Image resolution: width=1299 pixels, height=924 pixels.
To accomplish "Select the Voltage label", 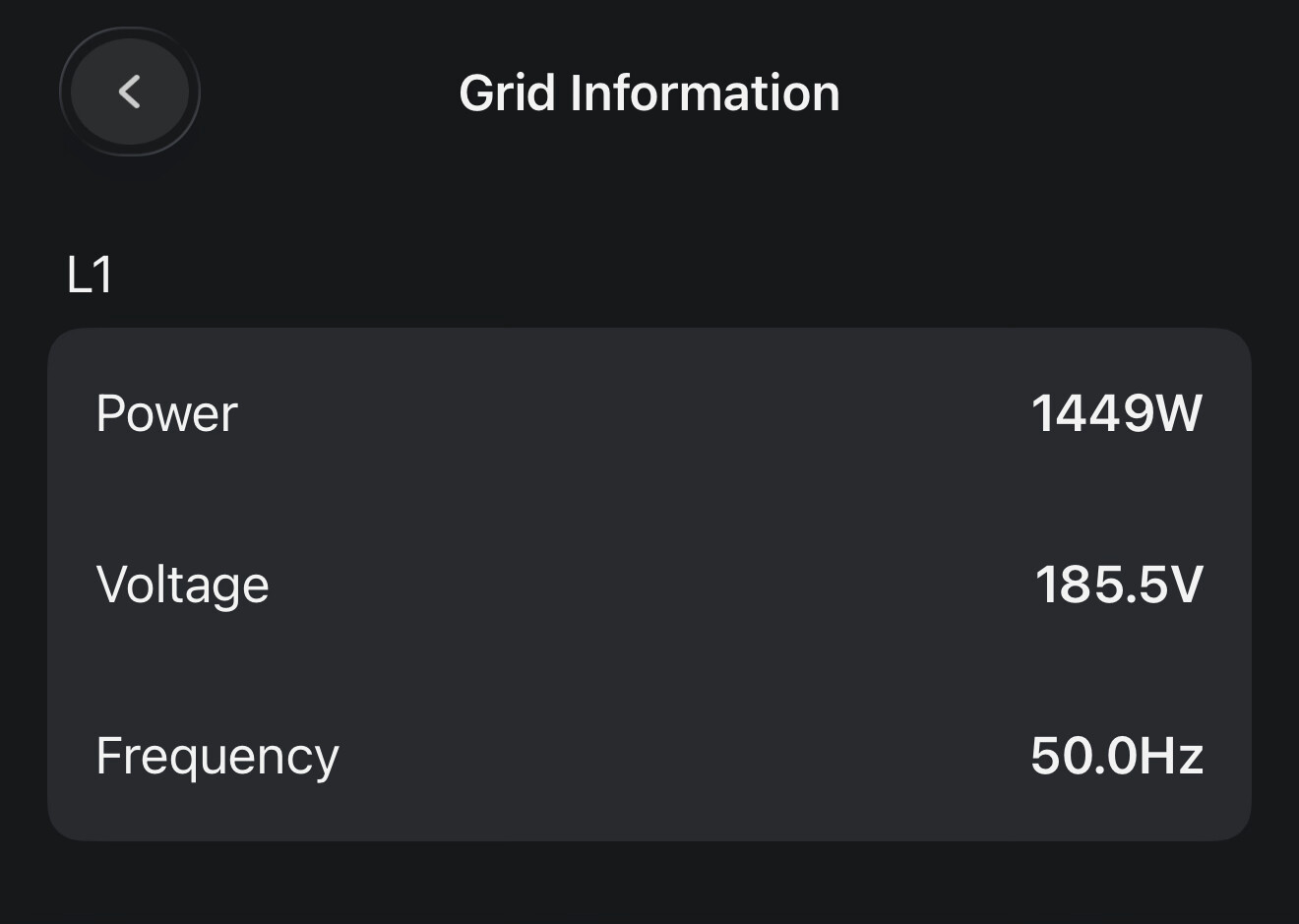I will [x=182, y=585].
